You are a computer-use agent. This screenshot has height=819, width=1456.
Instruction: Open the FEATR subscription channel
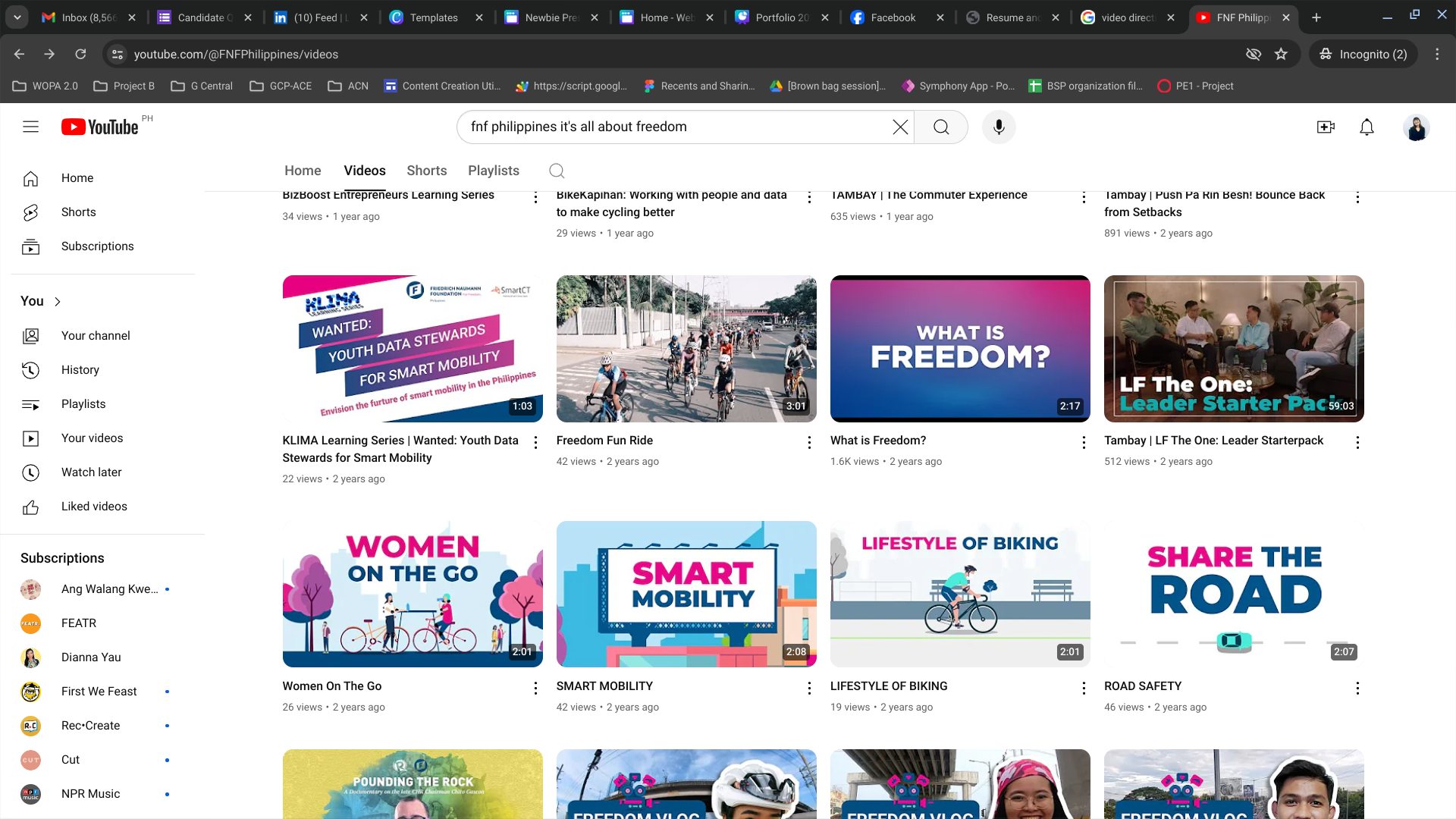pyautogui.click(x=102, y=623)
